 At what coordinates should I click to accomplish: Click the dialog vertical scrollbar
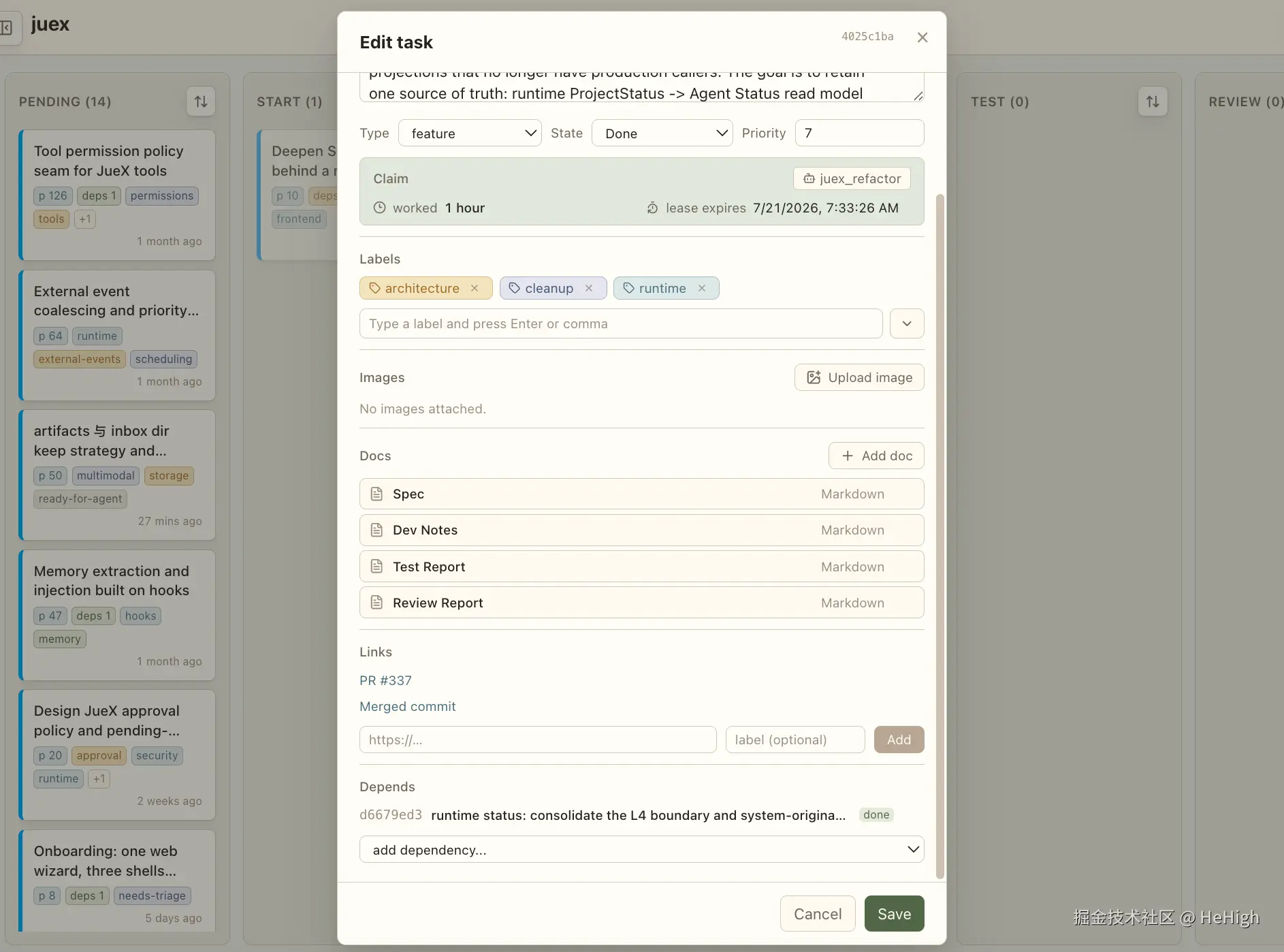[x=940, y=537]
